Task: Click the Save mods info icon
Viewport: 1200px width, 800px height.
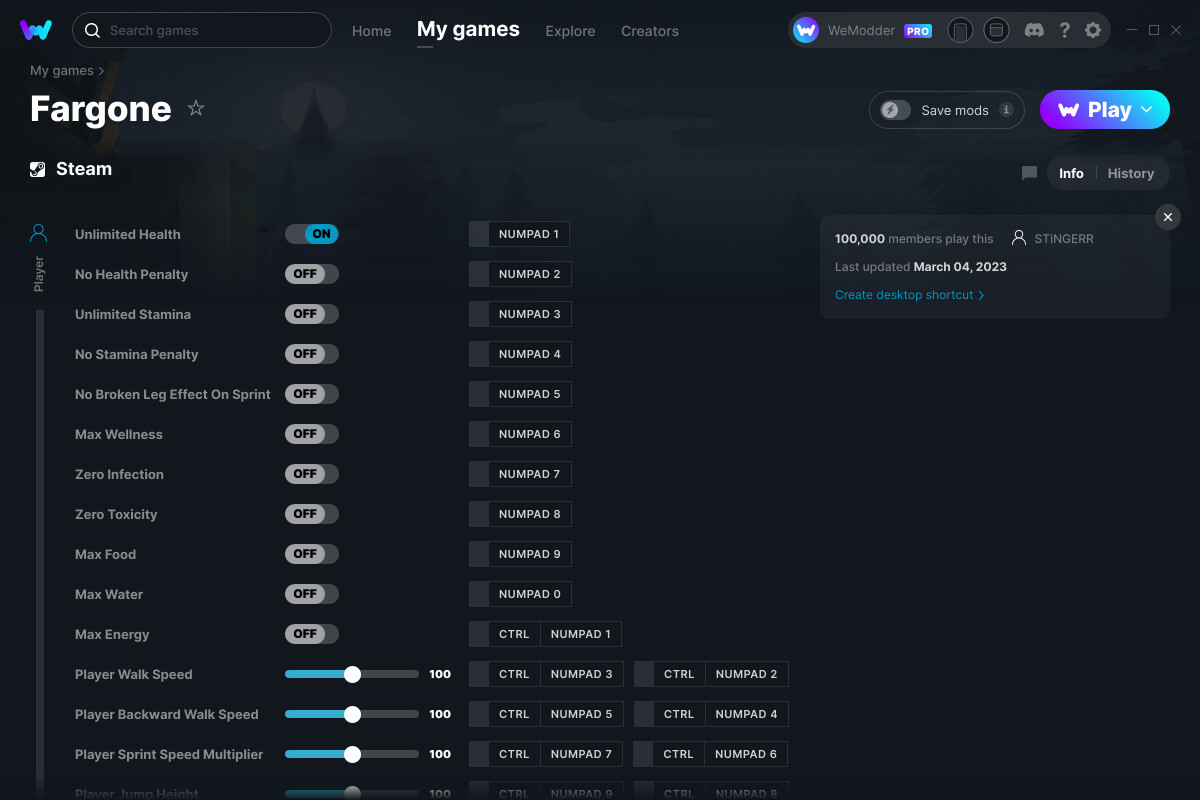Action: (x=1007, y=110)
